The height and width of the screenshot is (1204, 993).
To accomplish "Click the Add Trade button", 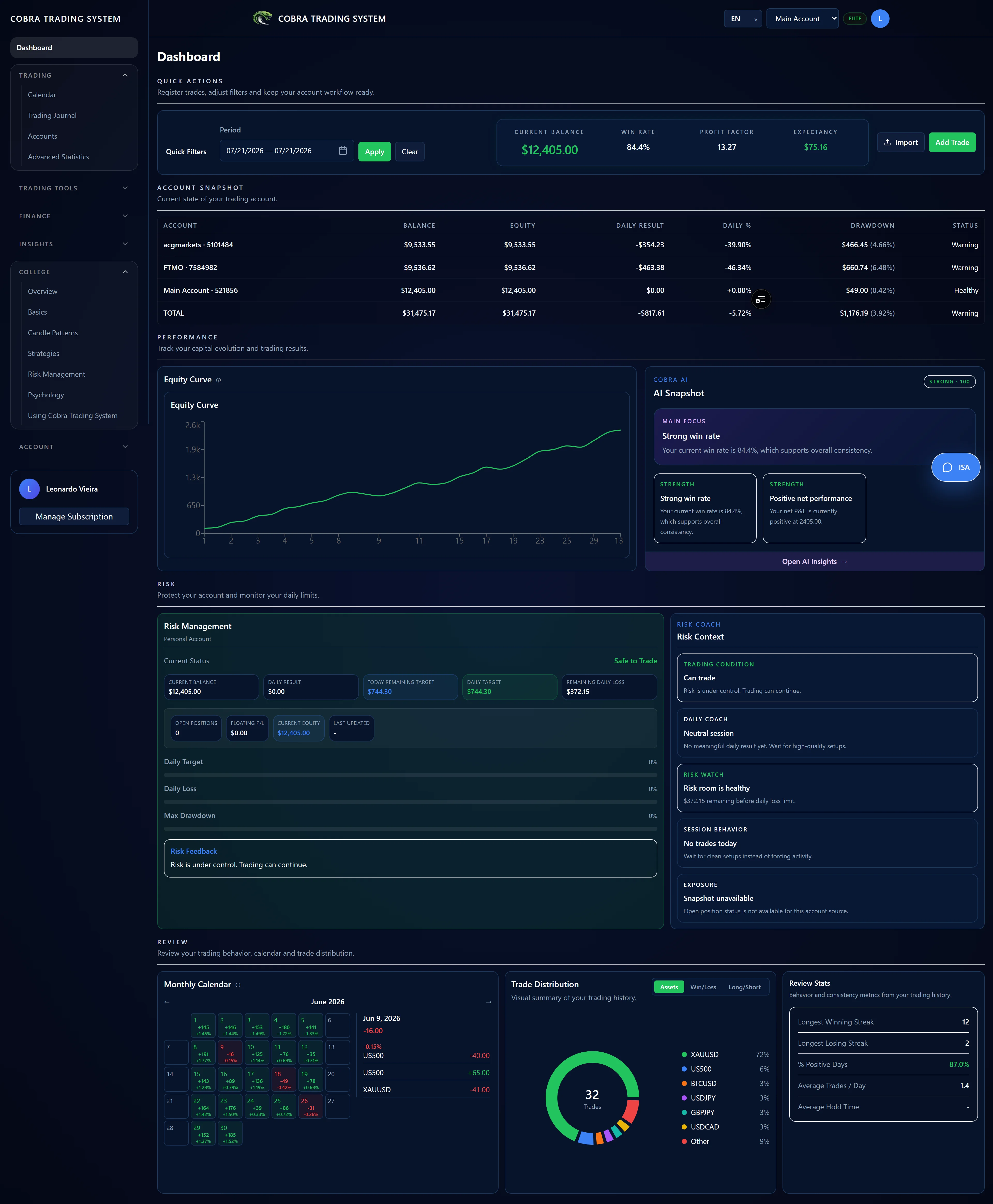I will pos(952,143).
